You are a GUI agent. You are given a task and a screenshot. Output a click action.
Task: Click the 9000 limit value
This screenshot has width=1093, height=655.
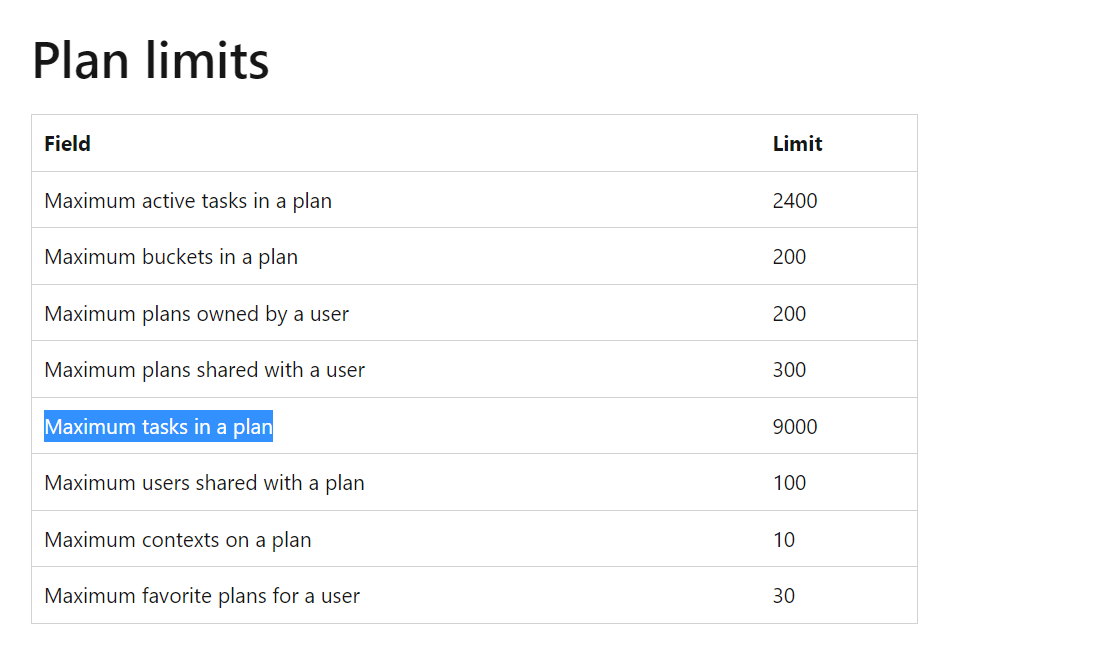coord(795,426)
